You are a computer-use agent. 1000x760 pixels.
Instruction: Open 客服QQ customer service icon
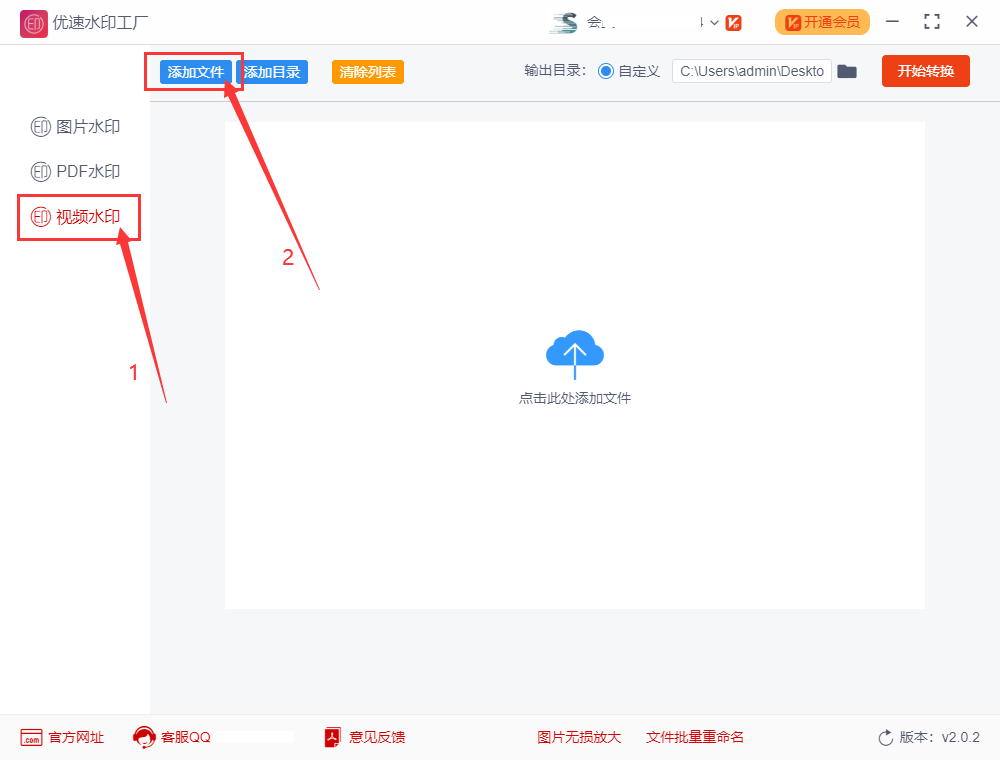(143, 737)
